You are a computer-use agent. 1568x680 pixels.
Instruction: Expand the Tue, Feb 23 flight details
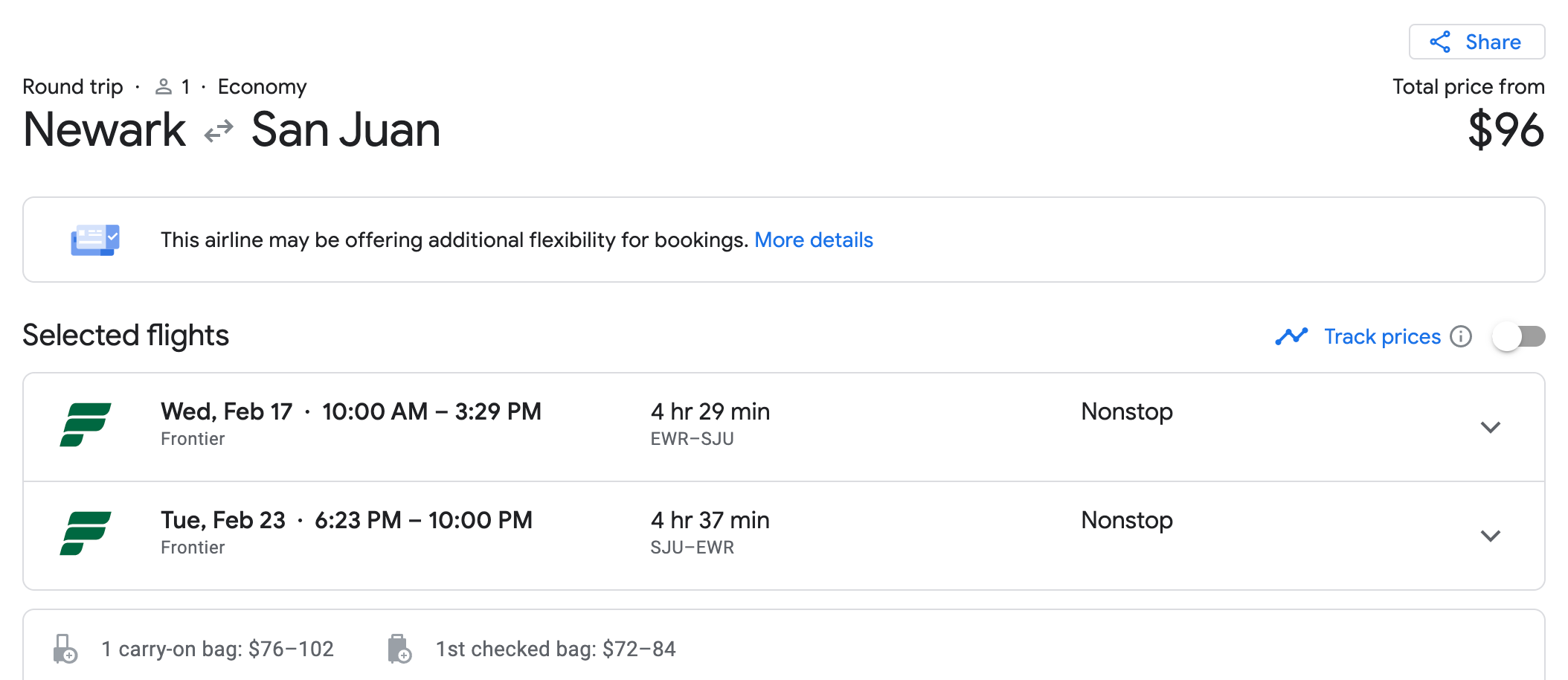[x=1490, y=536]
